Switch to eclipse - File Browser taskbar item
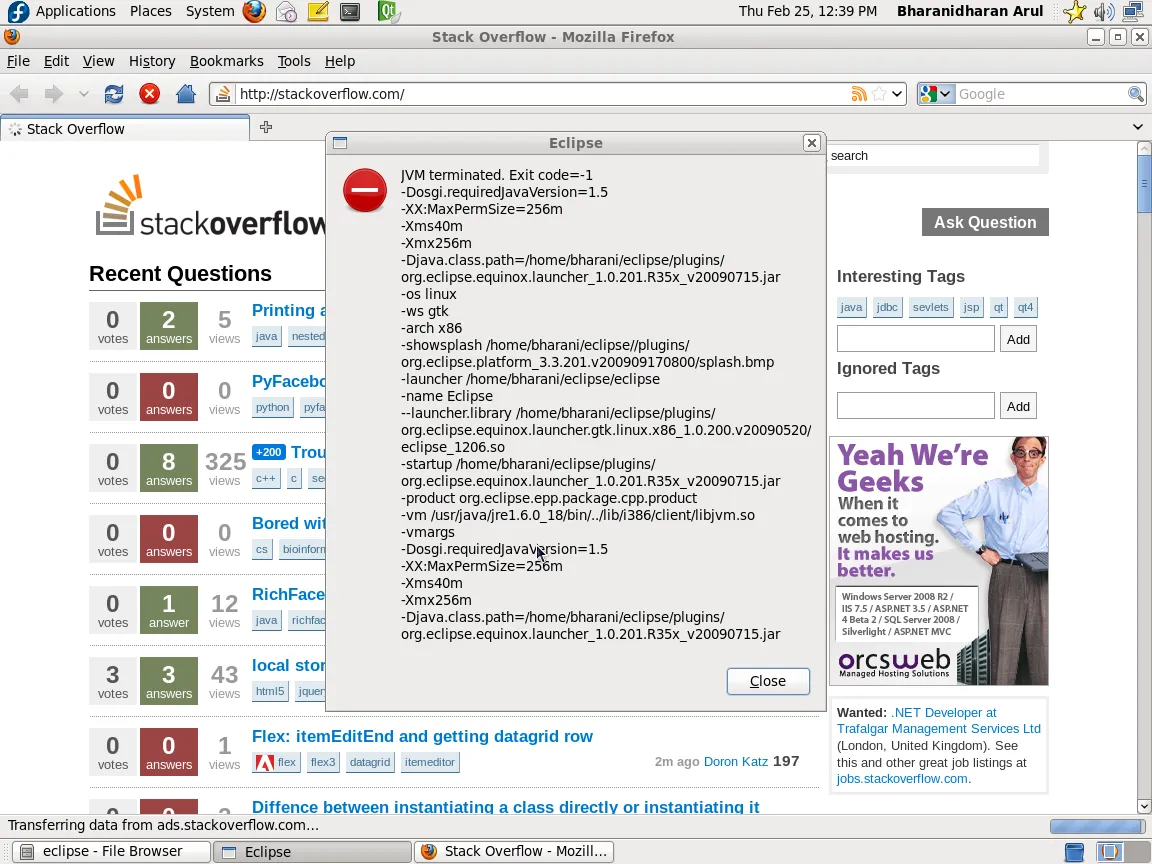 point(111,852)
